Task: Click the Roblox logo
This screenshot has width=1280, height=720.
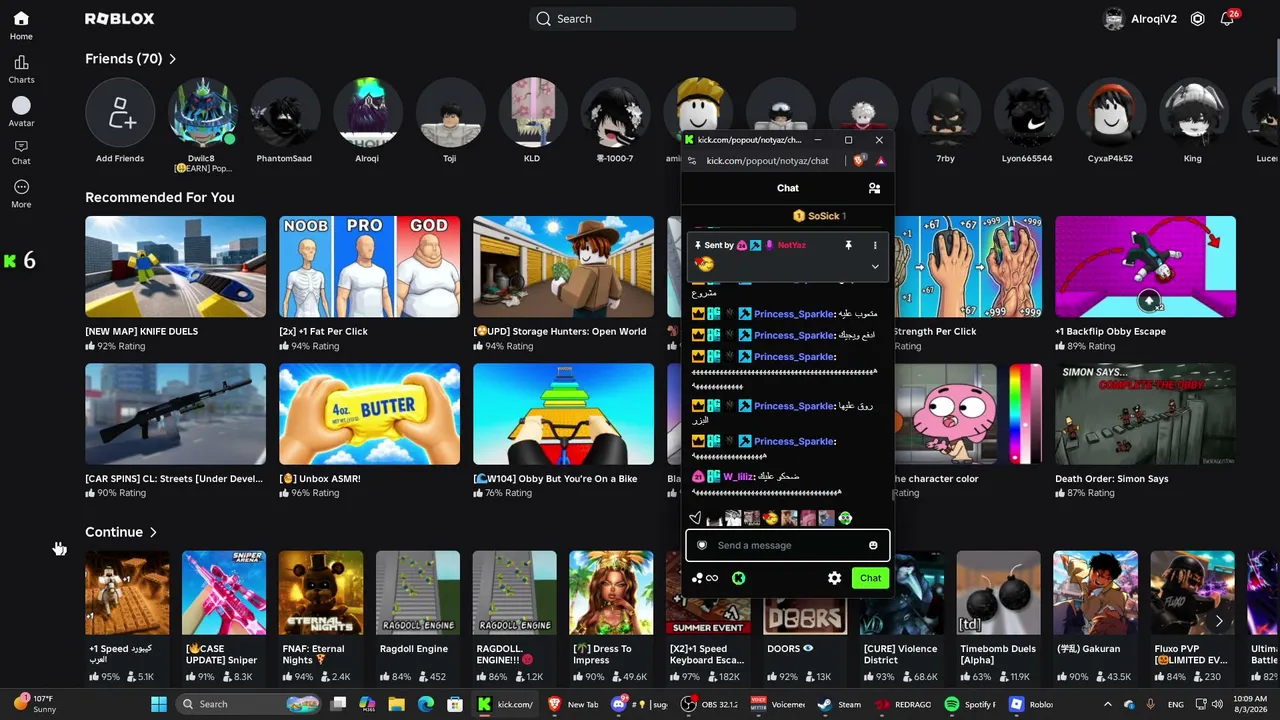Action: (119, 19)
